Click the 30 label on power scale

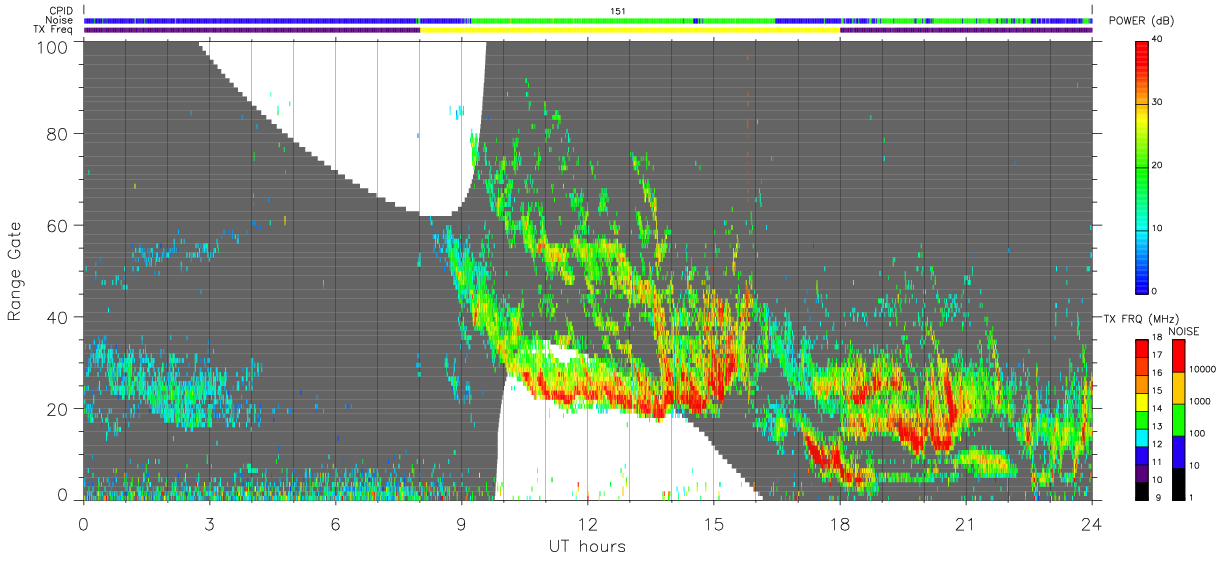(x=1158, y=102)
